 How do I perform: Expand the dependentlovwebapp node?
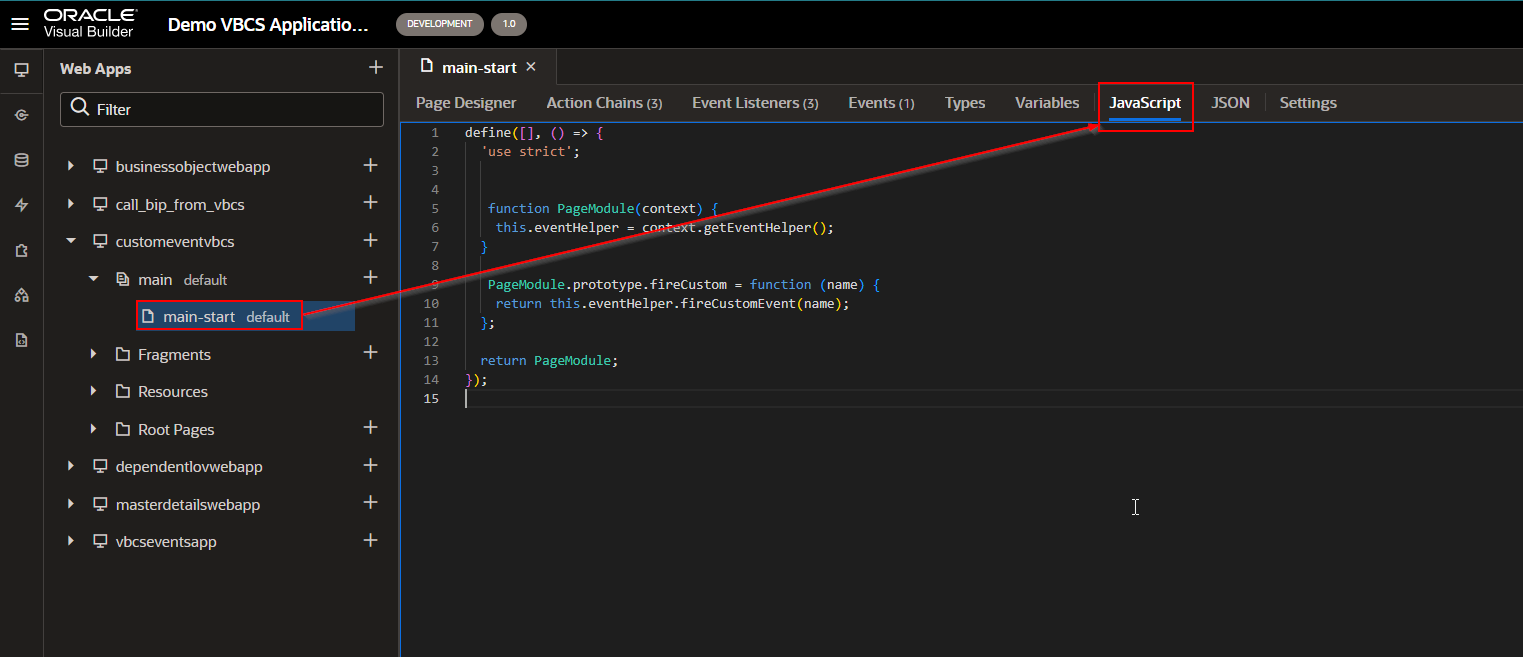pyautogui.click(x=71, y=466)
